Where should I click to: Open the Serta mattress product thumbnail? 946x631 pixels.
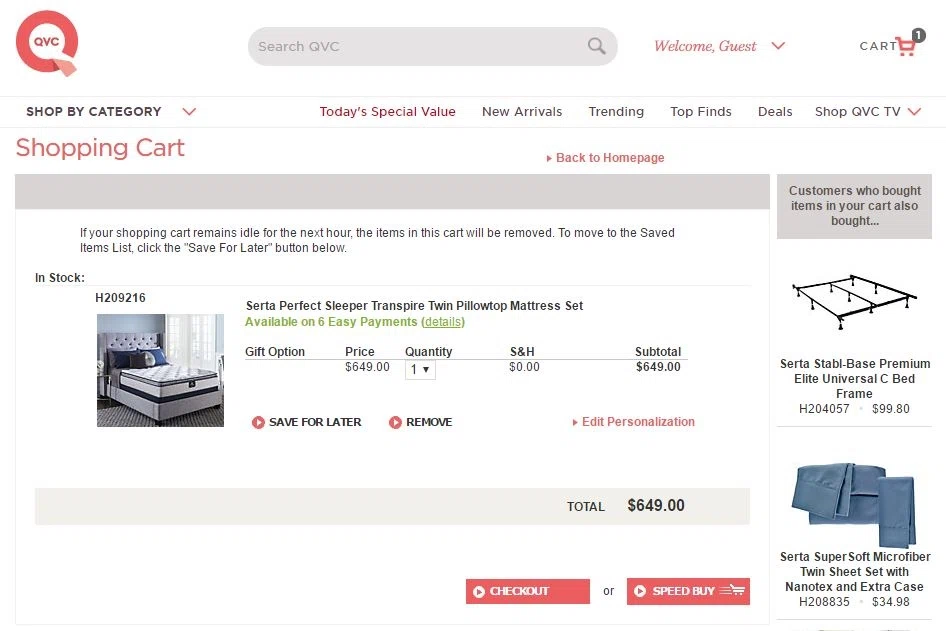pyautogui.click(x=160, y=370)
